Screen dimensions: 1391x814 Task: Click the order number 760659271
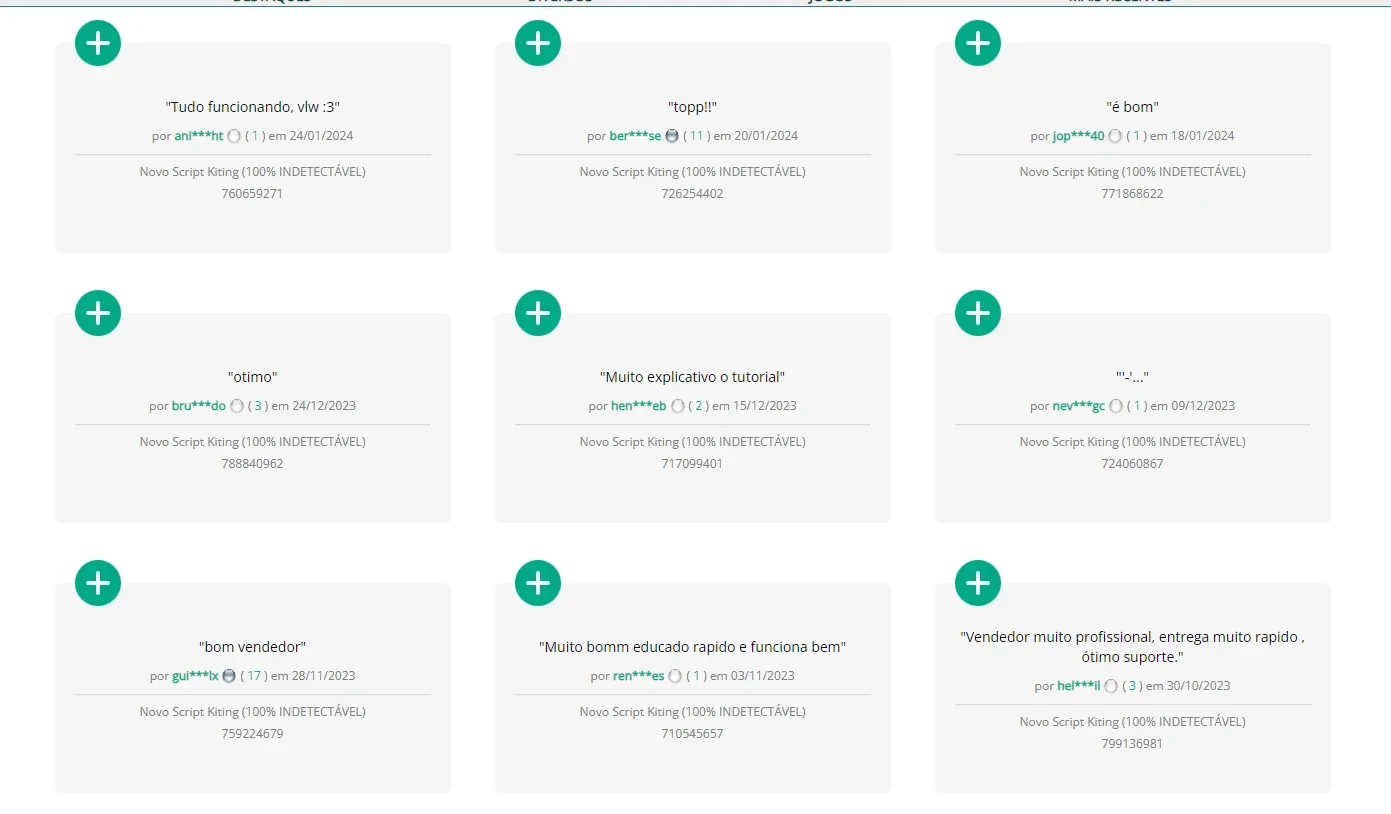252,194
